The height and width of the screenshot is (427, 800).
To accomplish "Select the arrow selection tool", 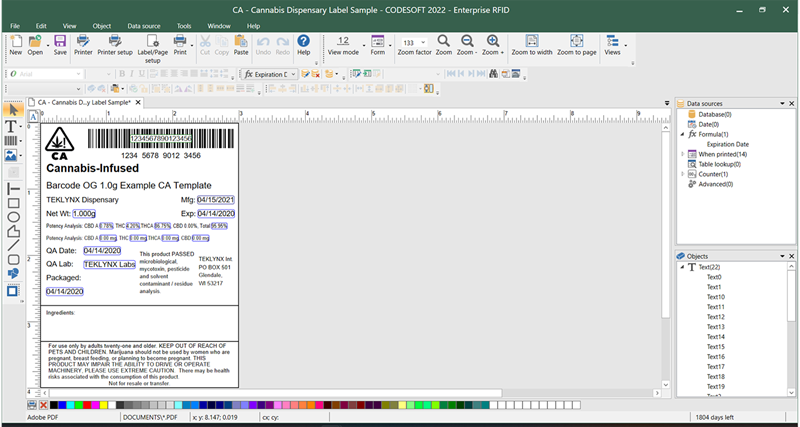I will (13, 110).
